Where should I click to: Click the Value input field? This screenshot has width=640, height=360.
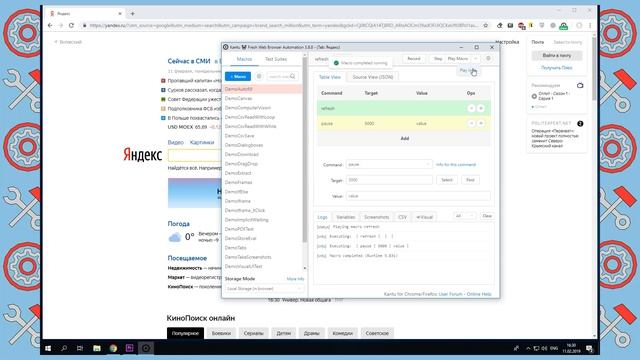click(418, 196)
